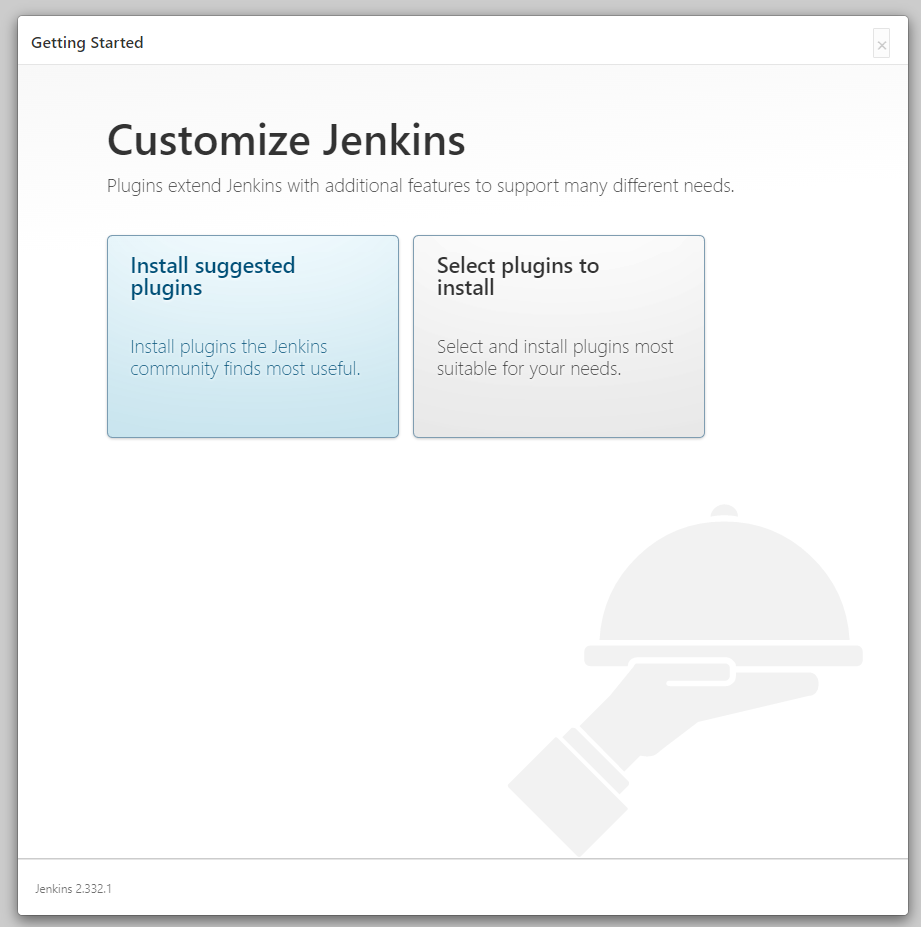Click the text 'Plugins extend Jenkins with additional features'
The height and width of the screenshot is (927, 921).
pos(290,186)
